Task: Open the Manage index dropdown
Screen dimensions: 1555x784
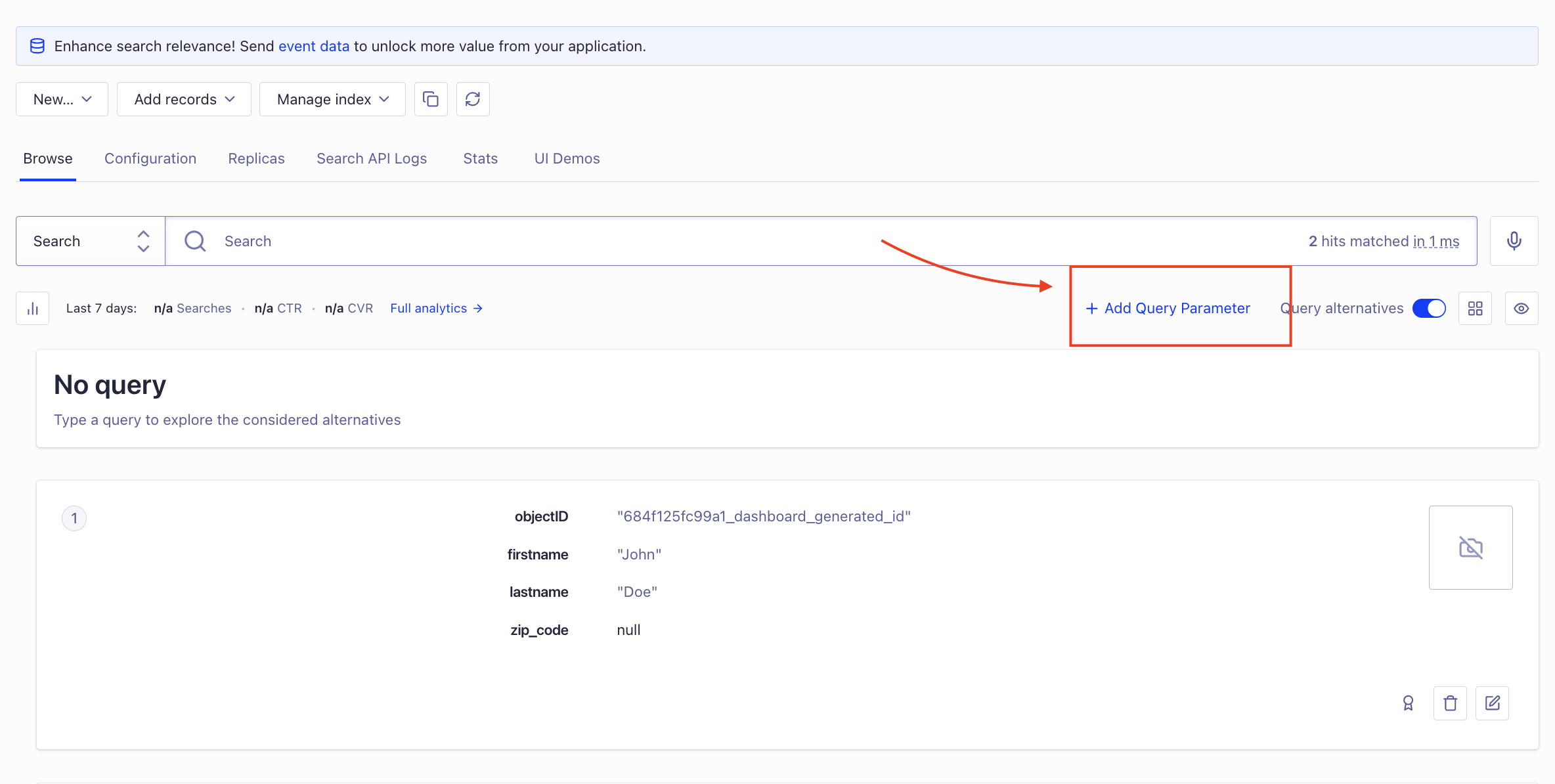Action: pyautogui.click(x=332, y=99)
